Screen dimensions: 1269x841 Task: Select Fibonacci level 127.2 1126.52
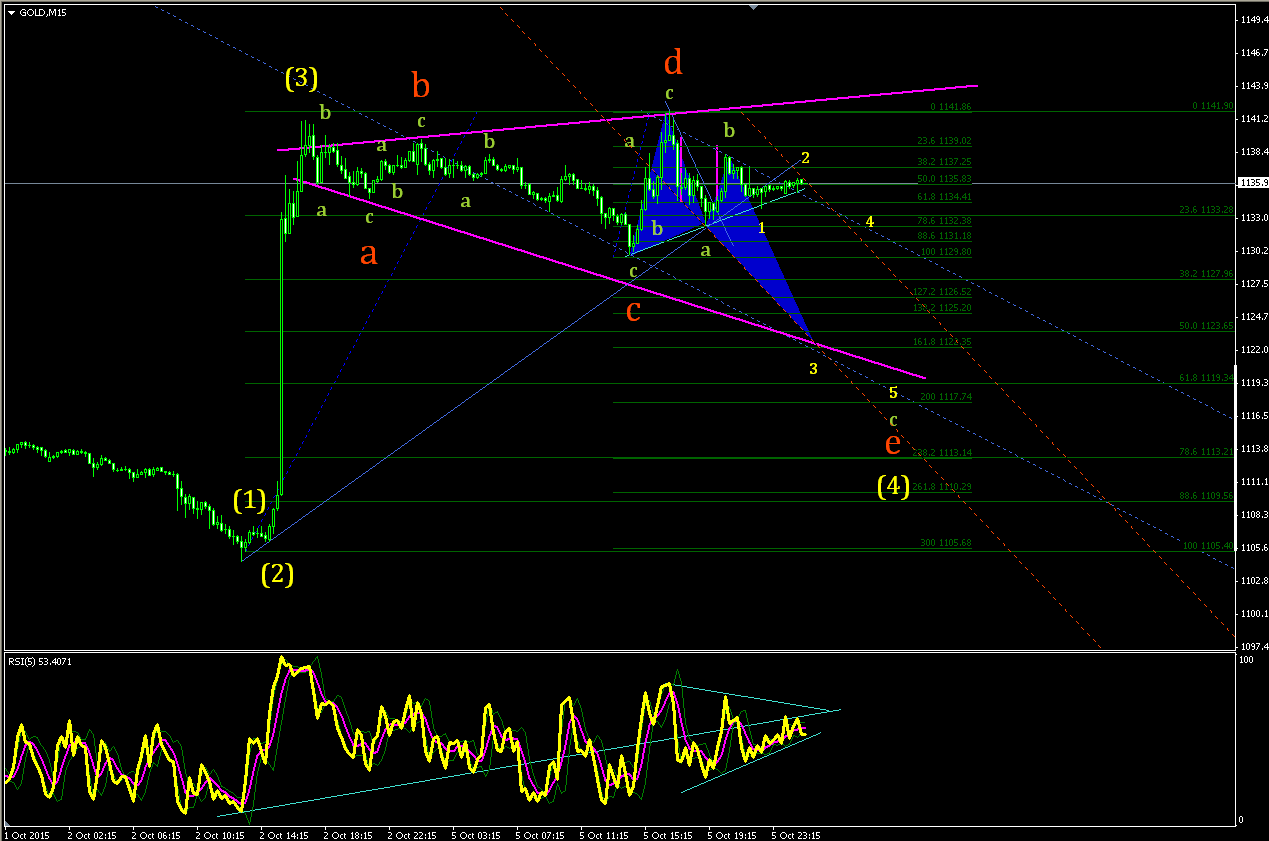(x=942, y=292)
